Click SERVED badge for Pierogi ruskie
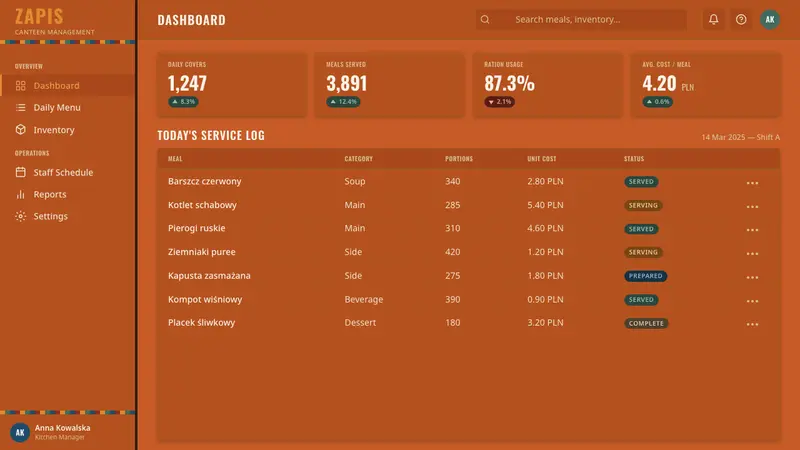Screen dimensions: 800x450 click(641, 229)
